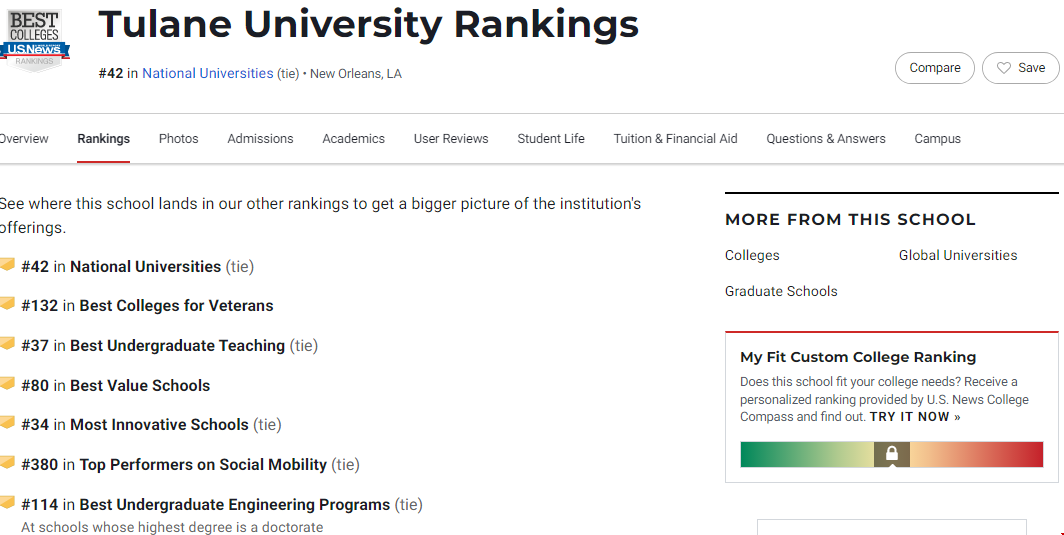
Task: Click TRY IT NOW link
Action: (915, 417)
